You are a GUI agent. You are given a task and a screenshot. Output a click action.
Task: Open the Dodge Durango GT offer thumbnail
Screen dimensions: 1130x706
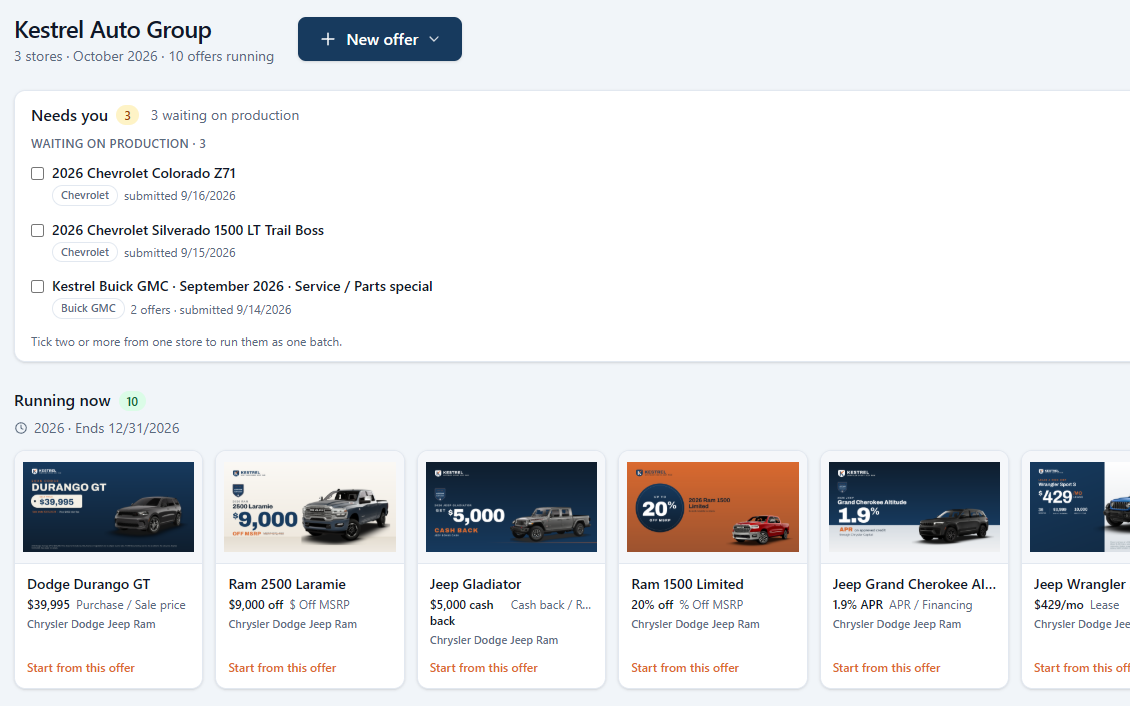click(x=108, y=507)
